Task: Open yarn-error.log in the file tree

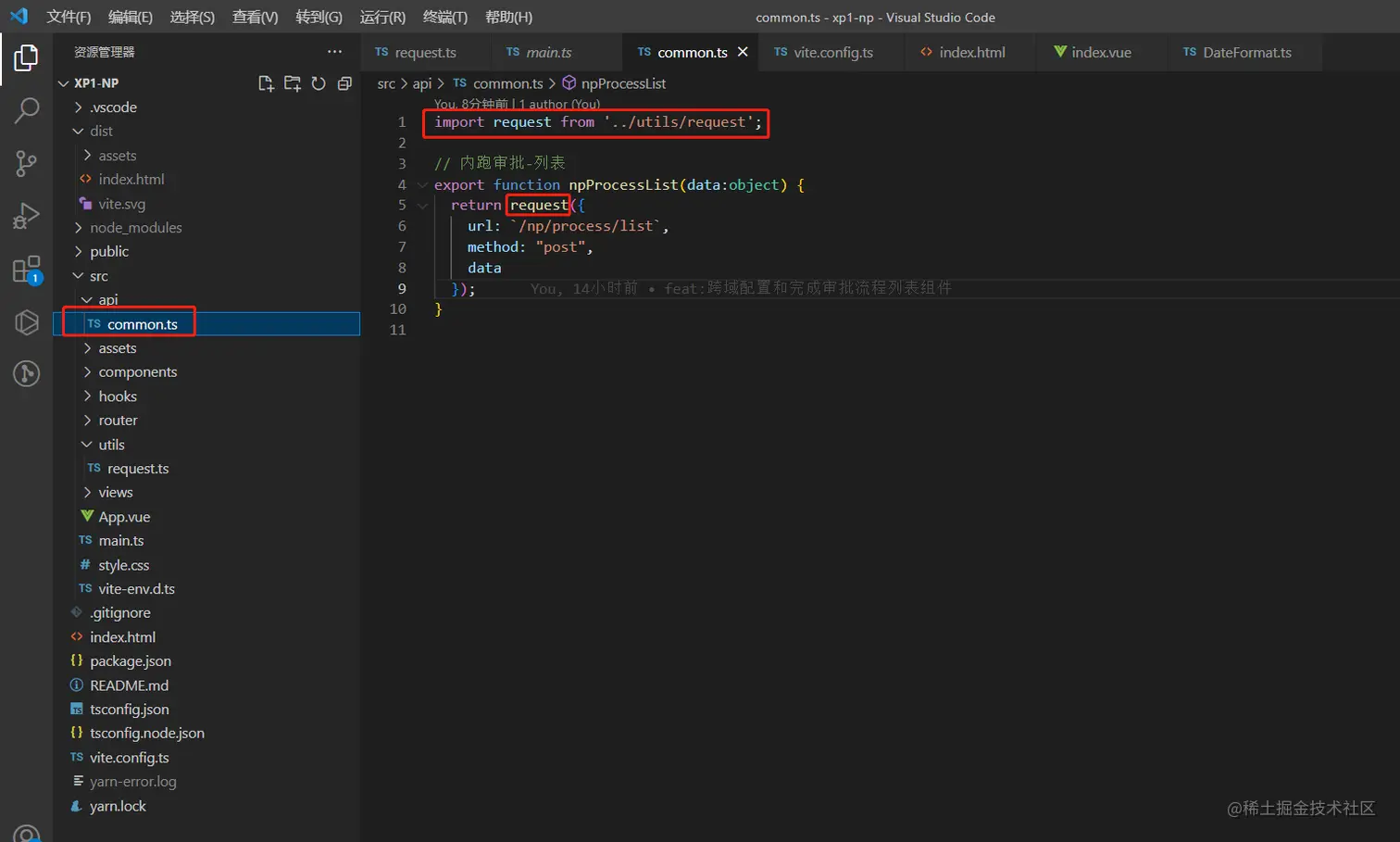Action: pyautogui.click(x=207, y=782)
